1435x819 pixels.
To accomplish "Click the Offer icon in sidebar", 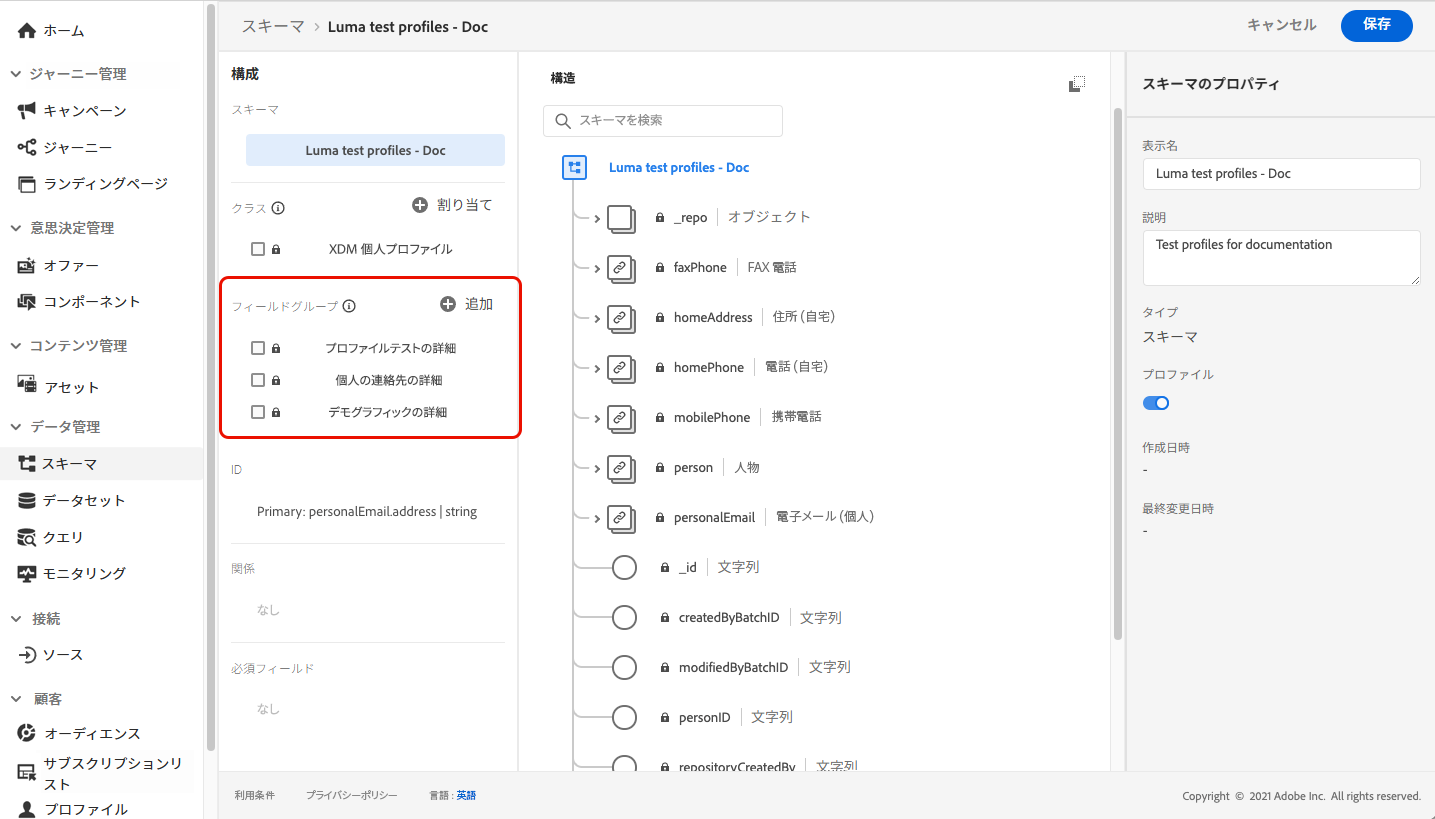I will tap(27, 266).
